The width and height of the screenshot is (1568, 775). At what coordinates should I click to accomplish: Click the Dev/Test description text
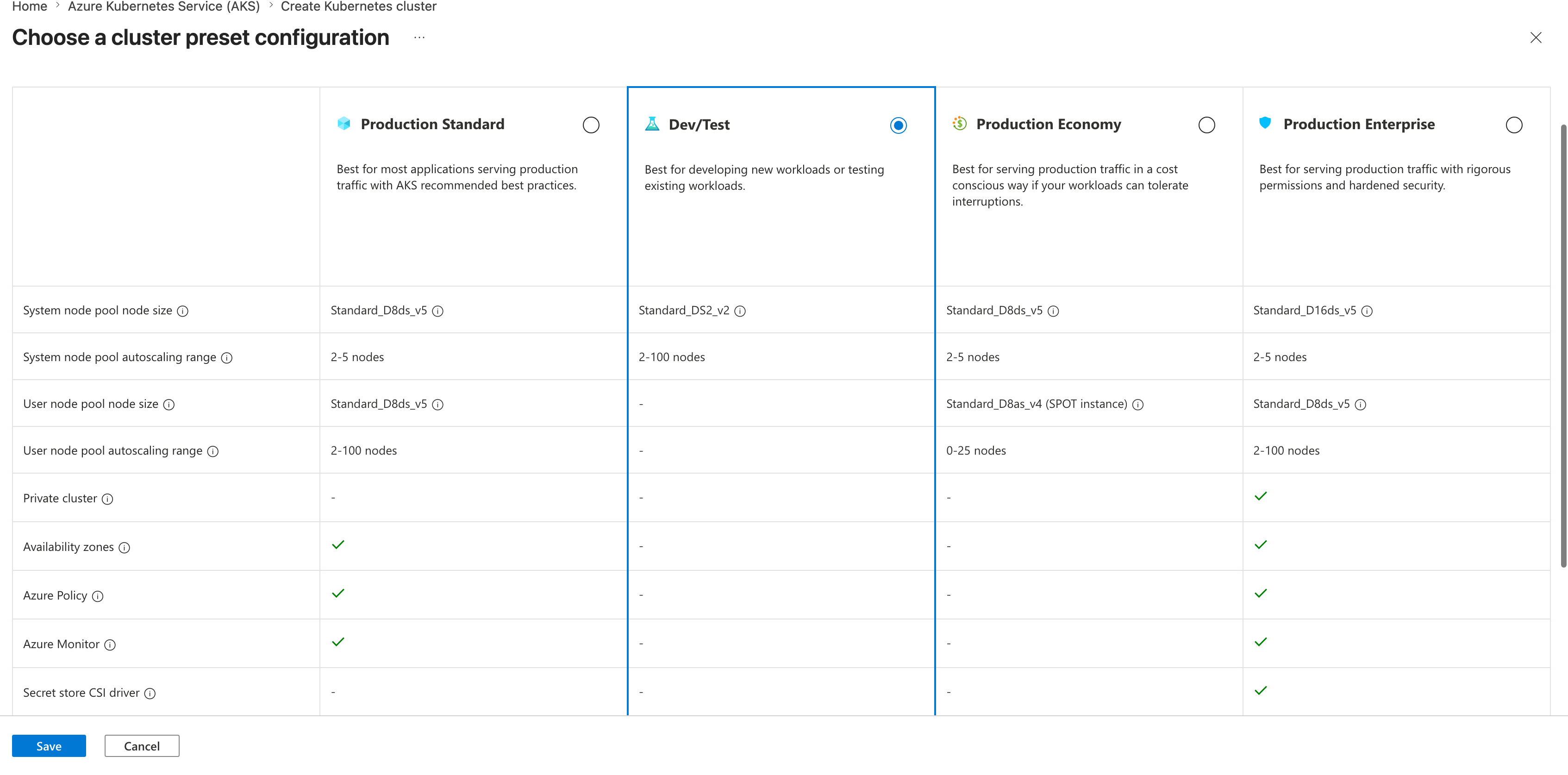[764, 178]
